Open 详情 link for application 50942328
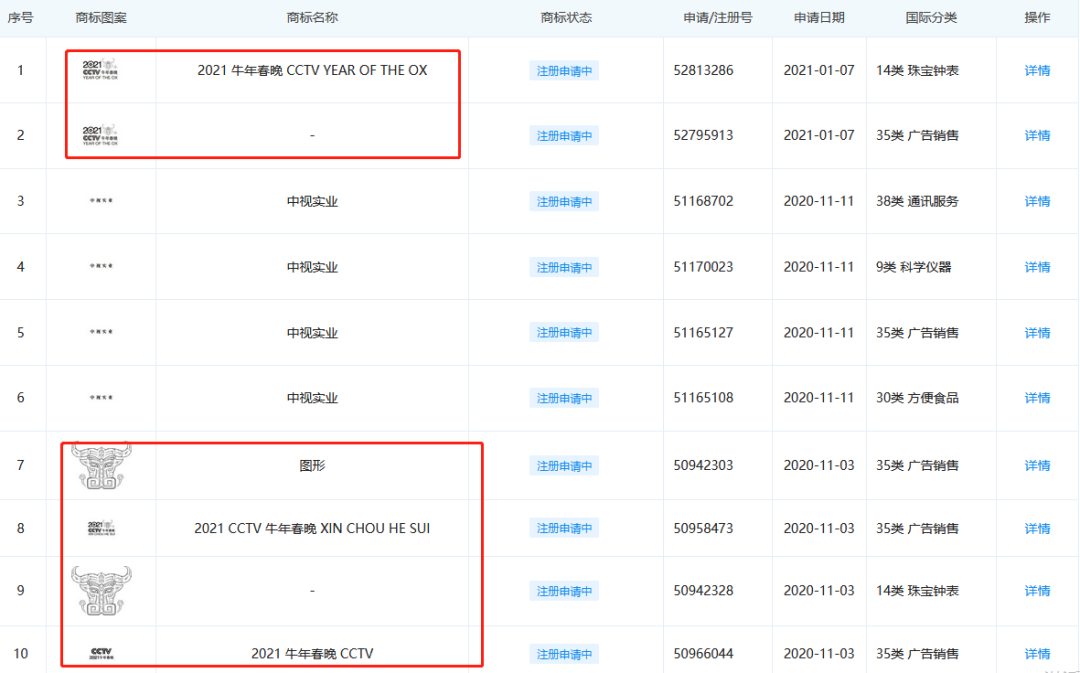This screenshot has height=673, width=1080. tap(1037, 591)
